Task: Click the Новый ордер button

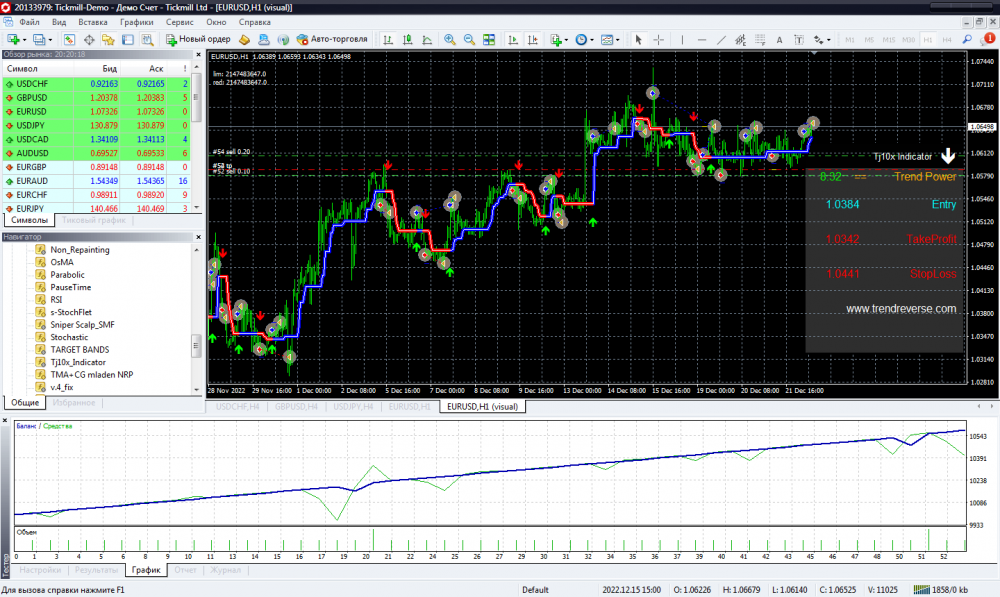Action: pyautogui.click(x=198, y=40)
